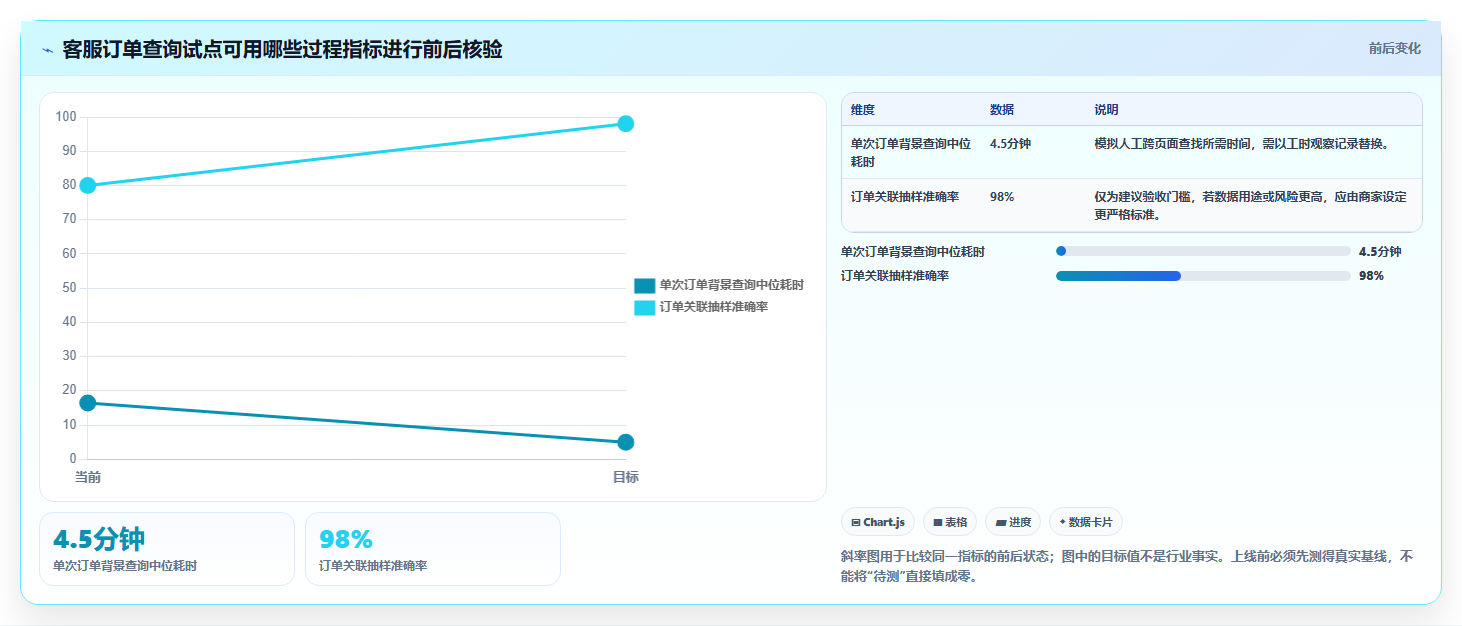1462x626 pixels.
Task: Click the card title about 客服订单查询试点
Action: 282,49
